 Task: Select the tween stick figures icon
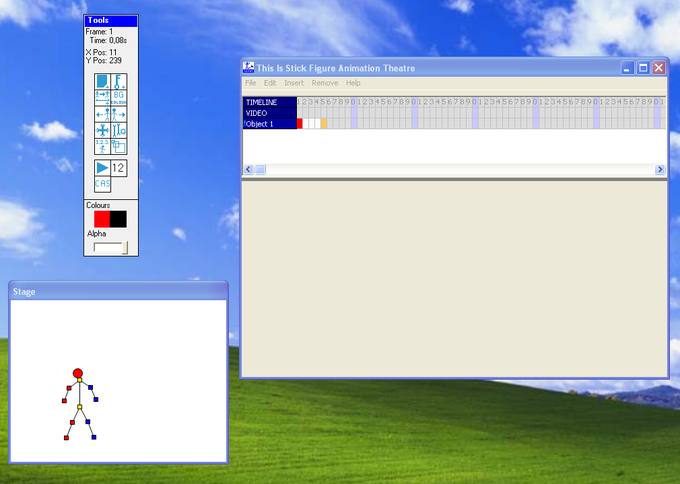[x=102, y=98]
